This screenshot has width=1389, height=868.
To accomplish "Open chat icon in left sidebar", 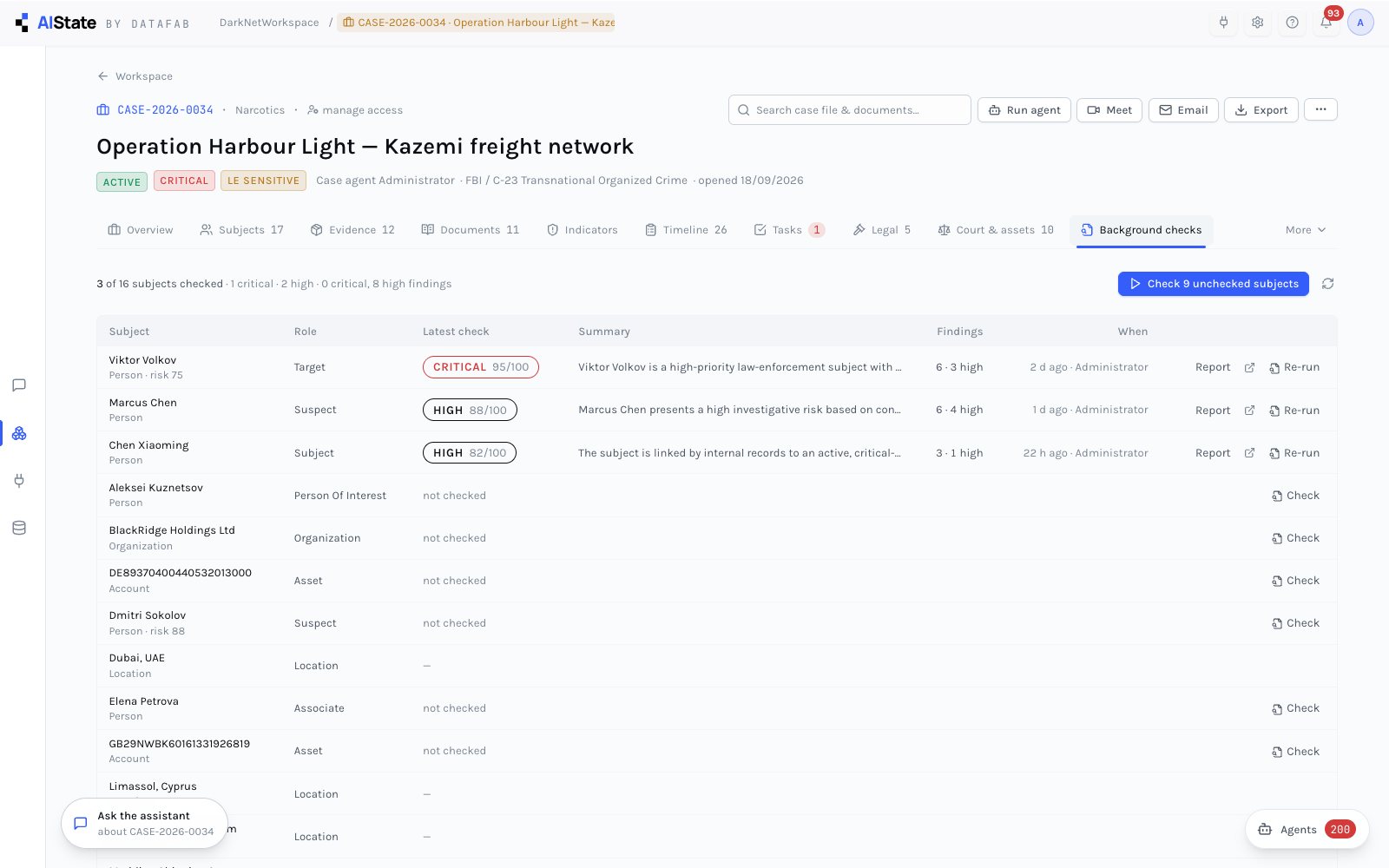I will (x=19, y=385).
